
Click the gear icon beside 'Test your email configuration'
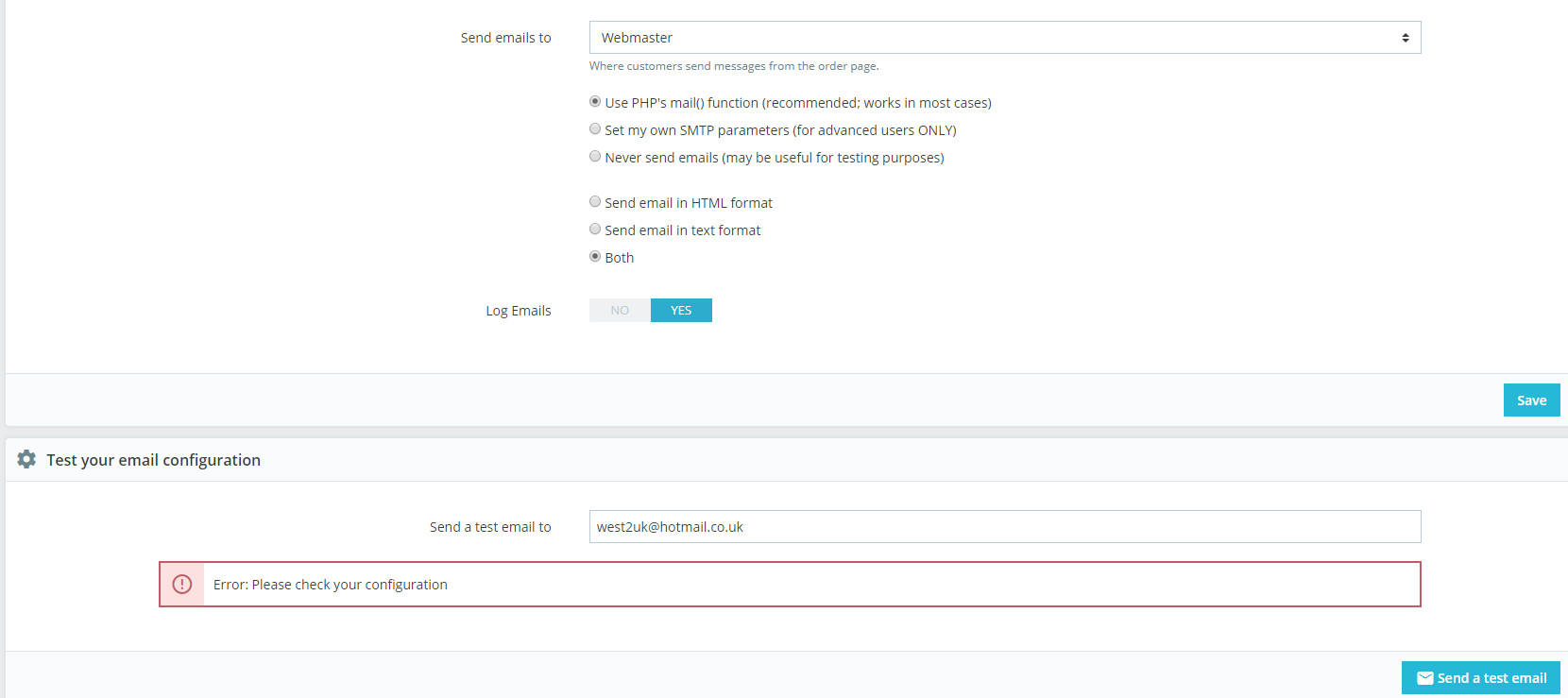[26, 459]
